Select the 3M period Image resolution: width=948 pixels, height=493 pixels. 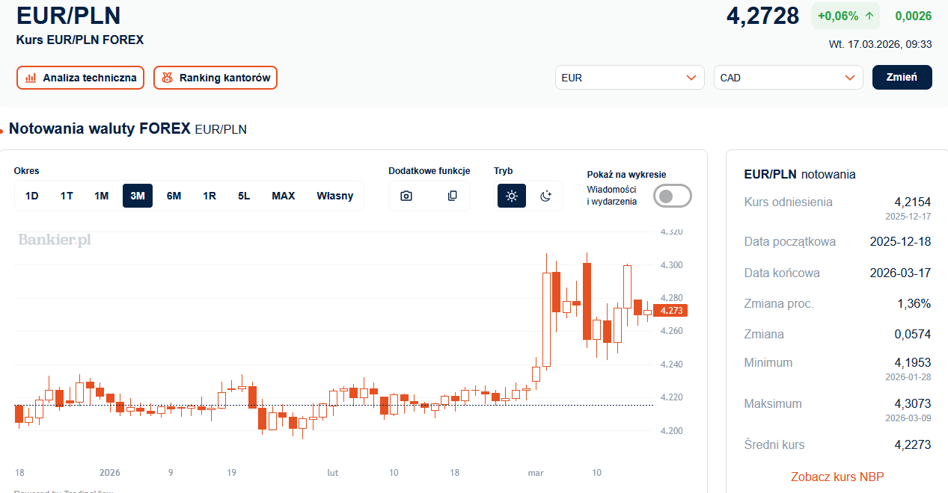(x=137, y=196)
